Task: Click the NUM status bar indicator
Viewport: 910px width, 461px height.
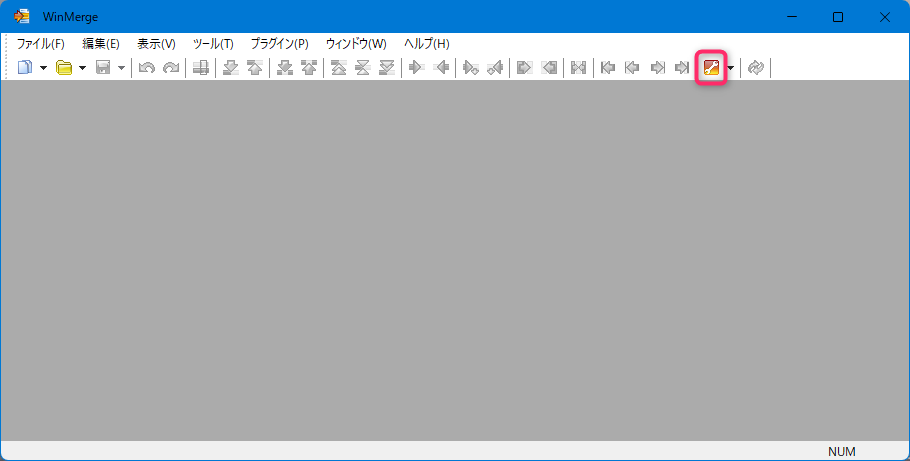Action: coord(842,452)
